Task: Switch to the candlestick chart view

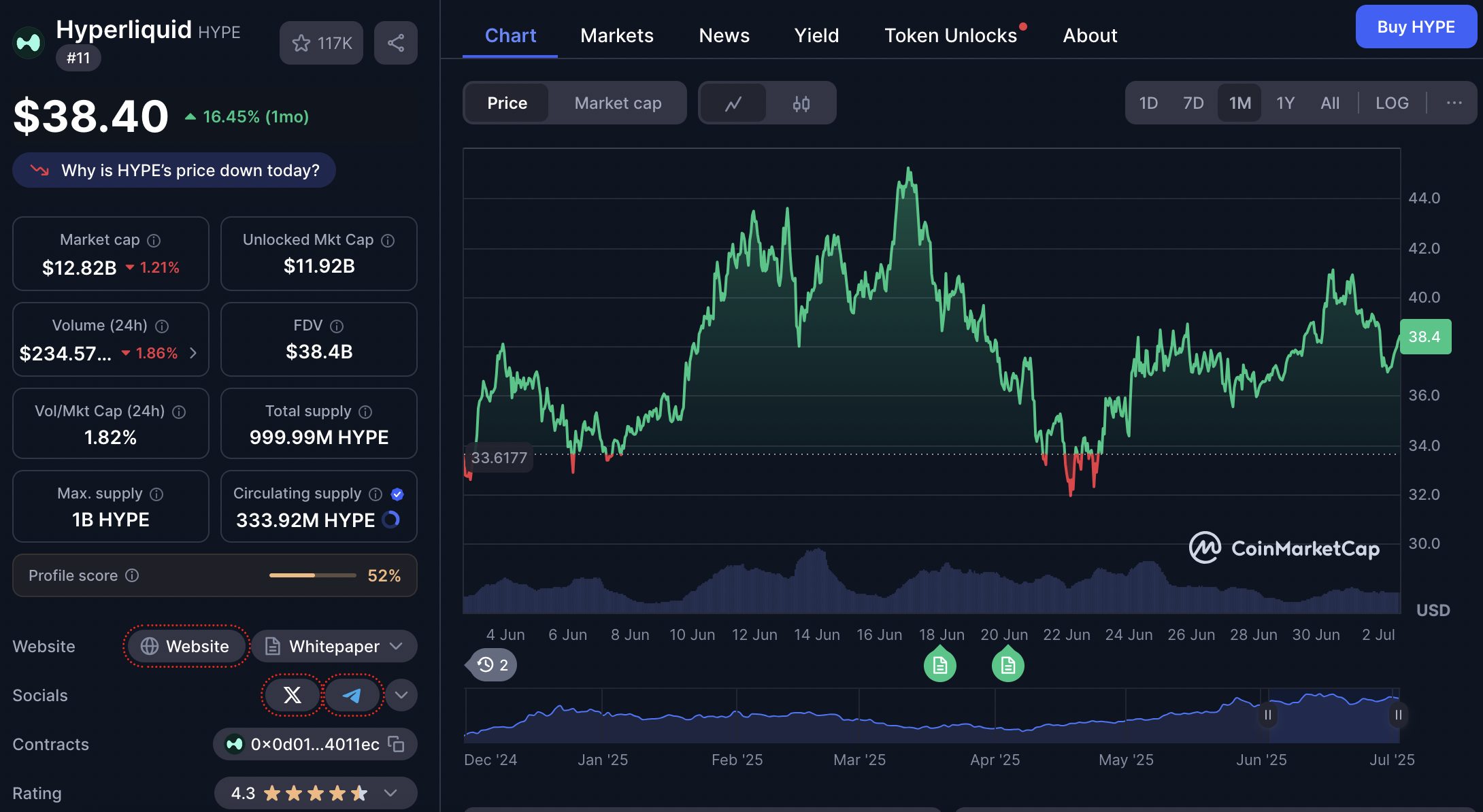Action: (801, 103)
